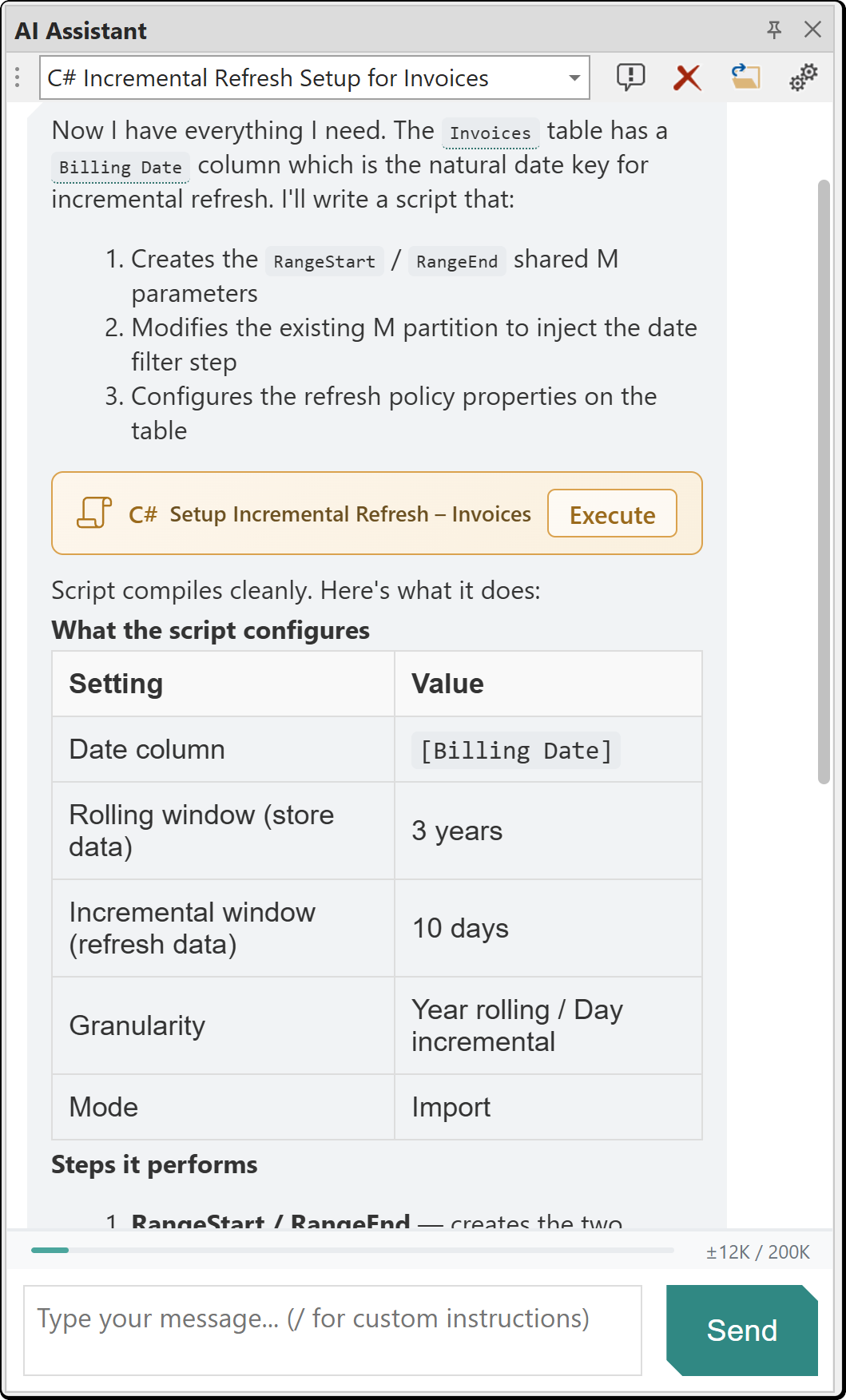Screen dimensions: 846x1400
Task: Click the RangeStart code chip
Action: [x=324, y=261]
